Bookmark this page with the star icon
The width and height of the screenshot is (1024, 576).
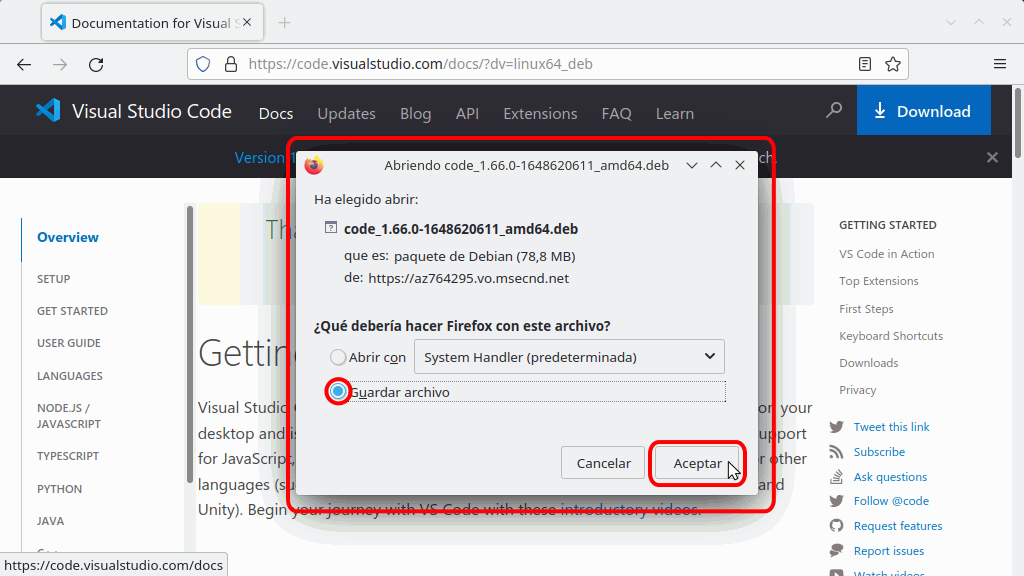[893, 64]
